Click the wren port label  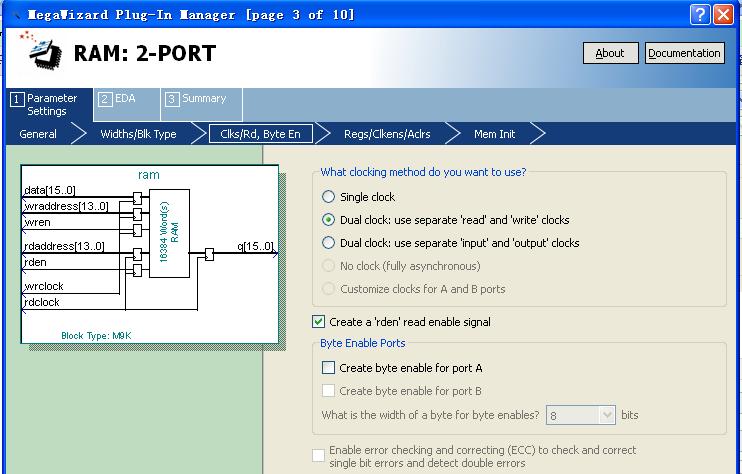pyautogui.click(x=37, y=222)
